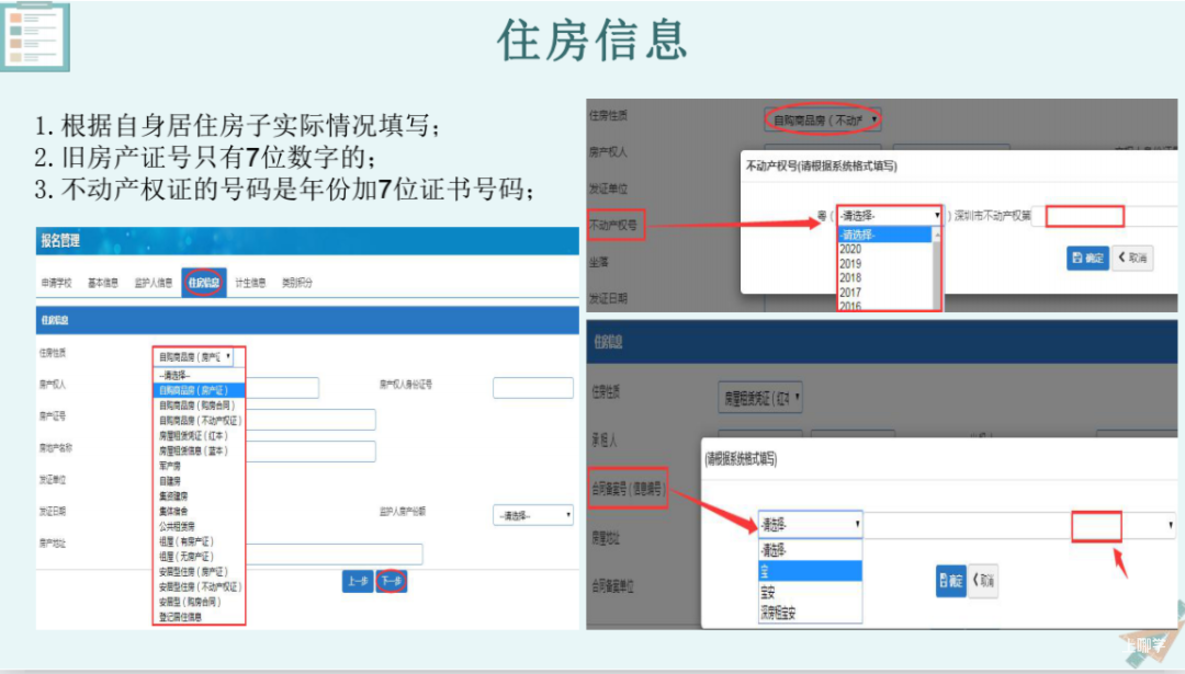The image size is (1185, 674).
Task: Click the document icon at slide top-left
Action: pos(35,36)
